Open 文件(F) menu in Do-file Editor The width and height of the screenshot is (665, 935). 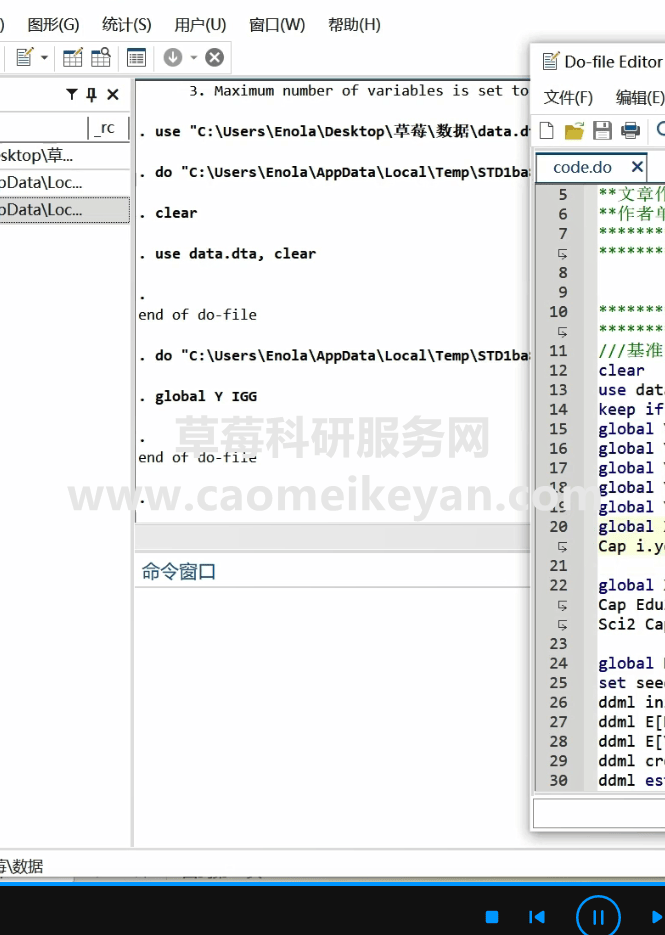568,97
